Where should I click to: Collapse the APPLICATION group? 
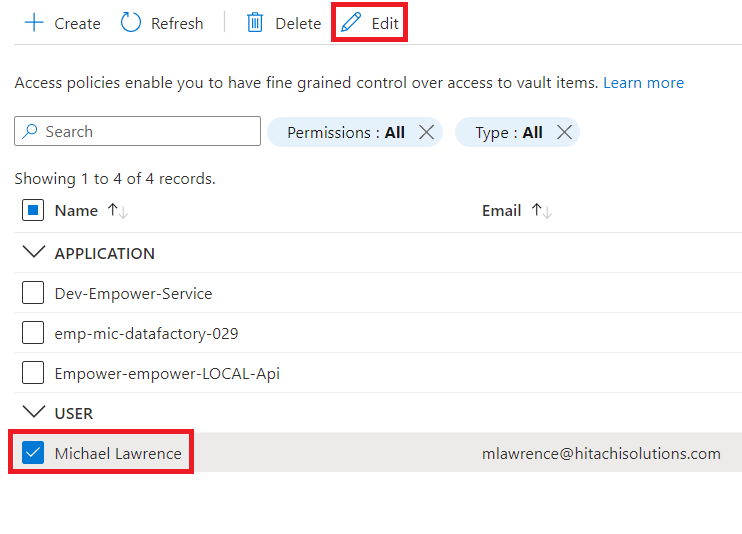point(34,252)
